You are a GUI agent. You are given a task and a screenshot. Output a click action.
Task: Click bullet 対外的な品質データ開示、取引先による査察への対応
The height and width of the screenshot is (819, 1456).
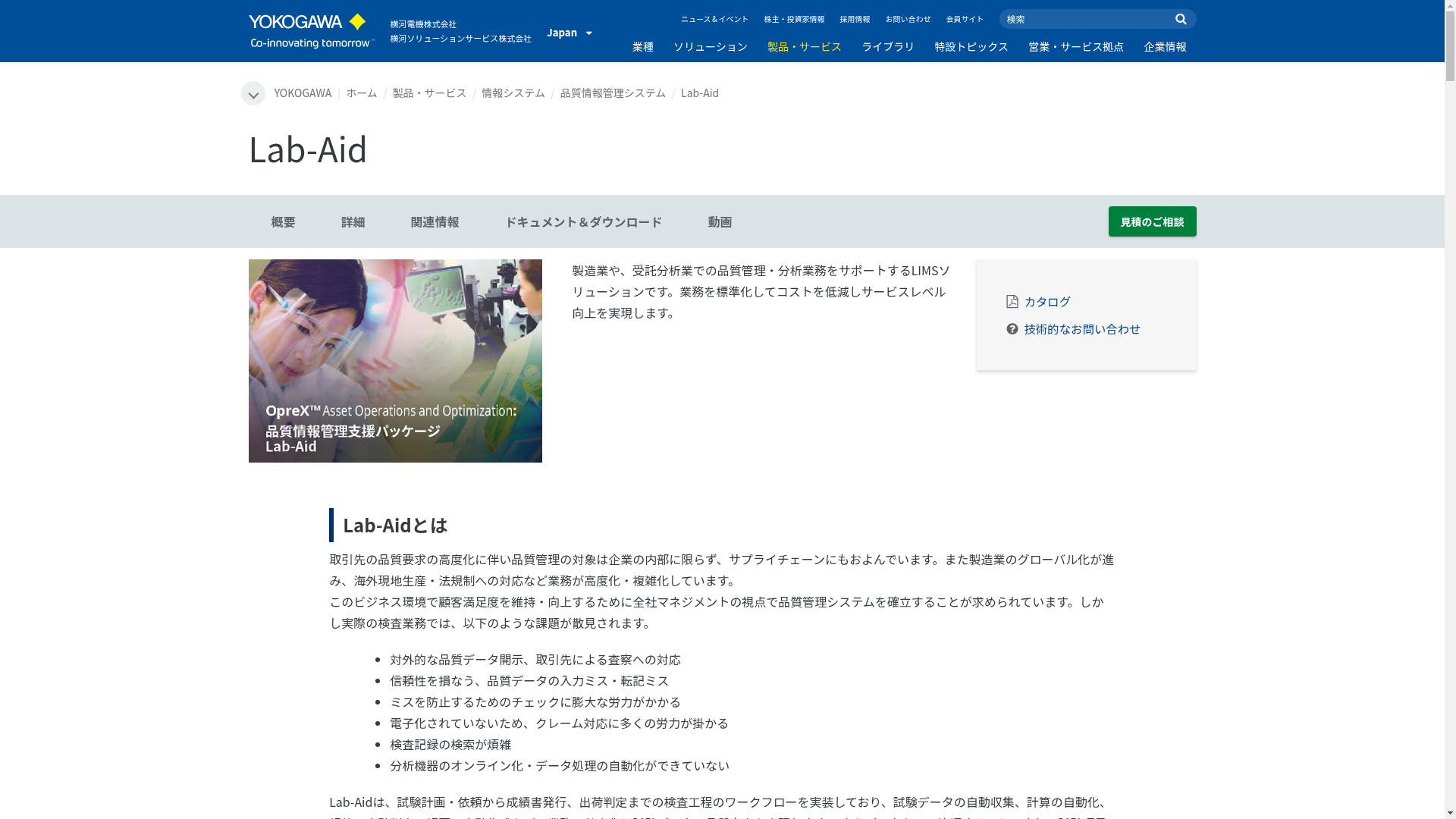535,660
